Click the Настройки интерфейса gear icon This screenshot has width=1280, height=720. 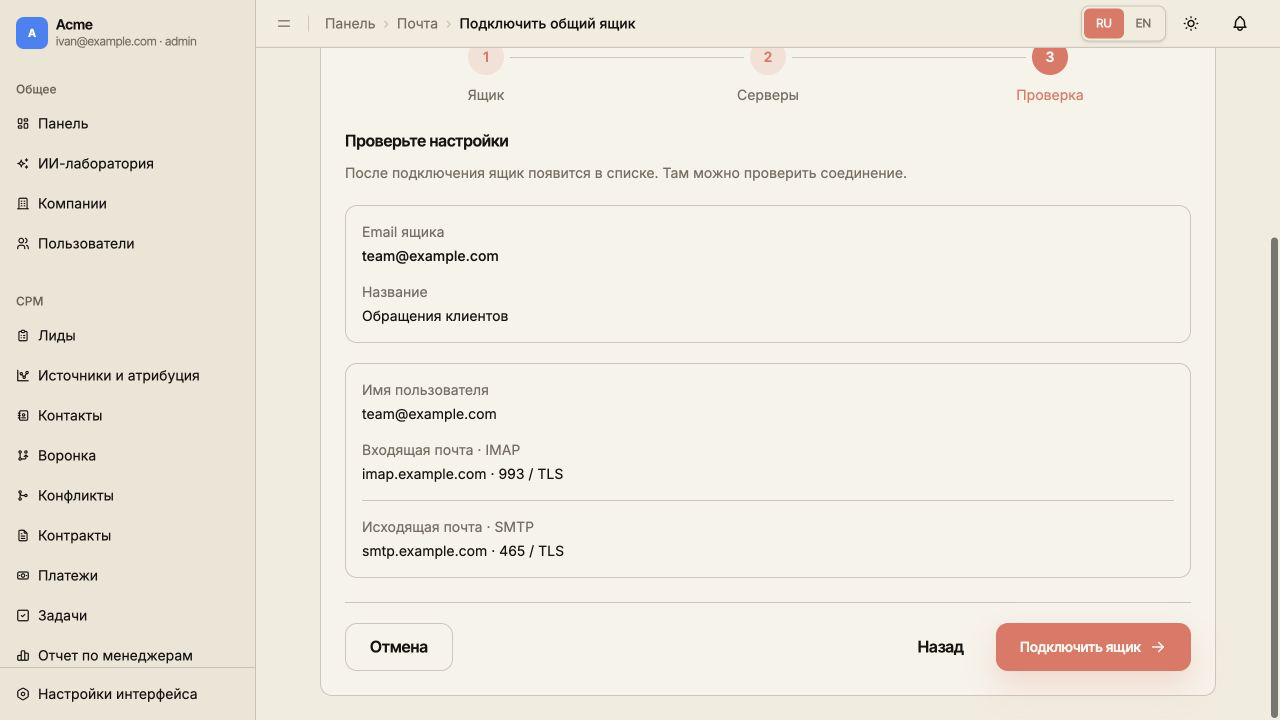pyautogui.click(x=23, y=694)
